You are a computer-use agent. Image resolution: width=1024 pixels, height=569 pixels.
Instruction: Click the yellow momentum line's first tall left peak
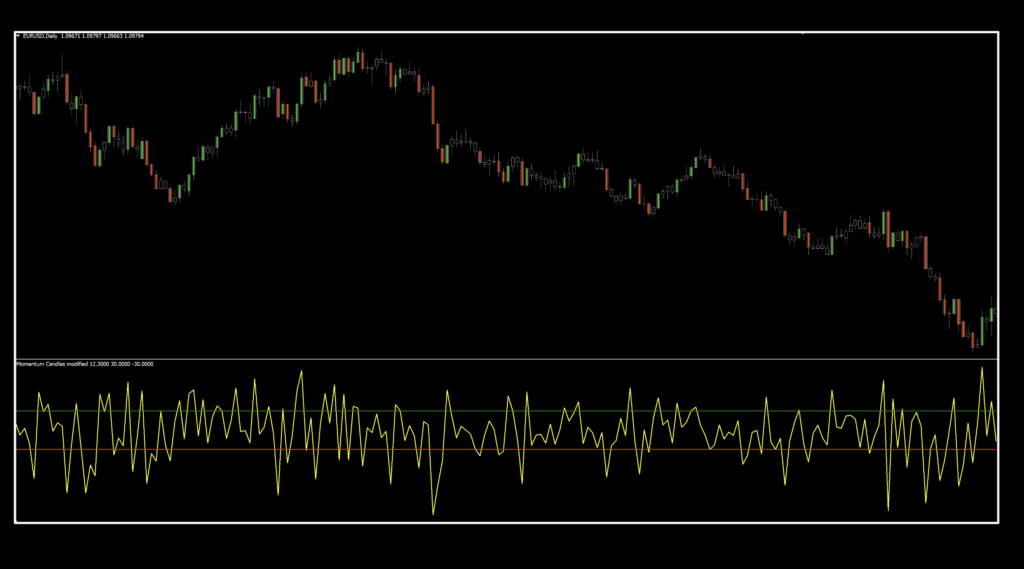click(39, 393)
